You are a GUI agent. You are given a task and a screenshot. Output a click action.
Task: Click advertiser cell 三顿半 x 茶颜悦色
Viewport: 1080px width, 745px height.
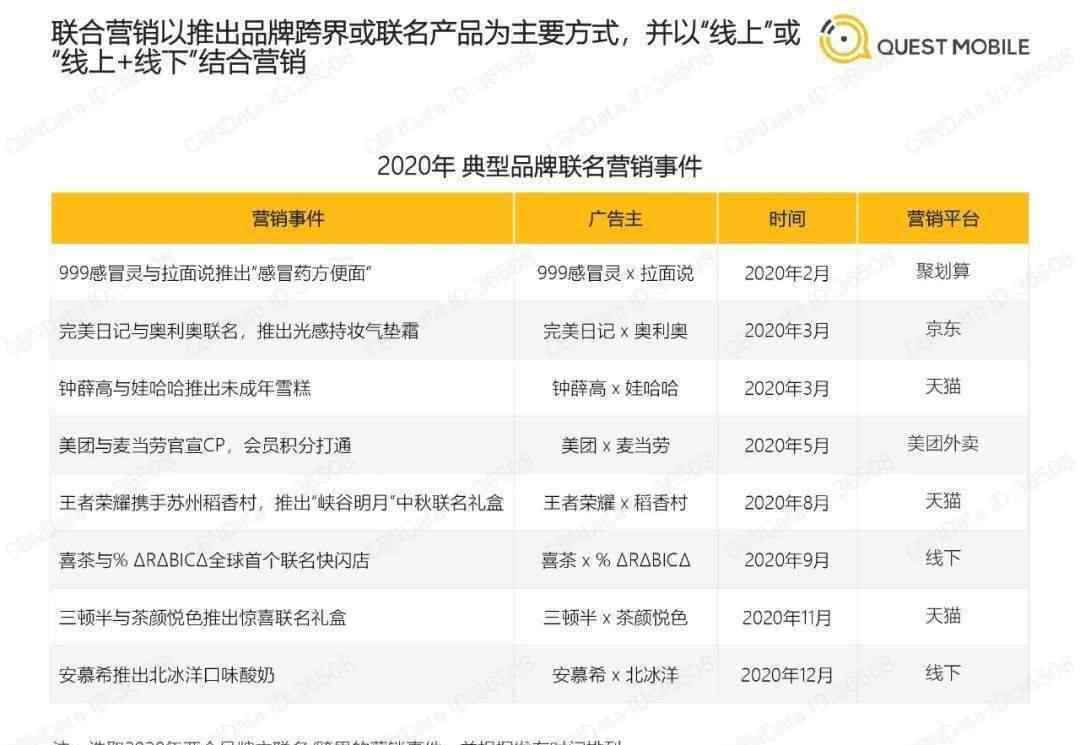coord(615,618)
